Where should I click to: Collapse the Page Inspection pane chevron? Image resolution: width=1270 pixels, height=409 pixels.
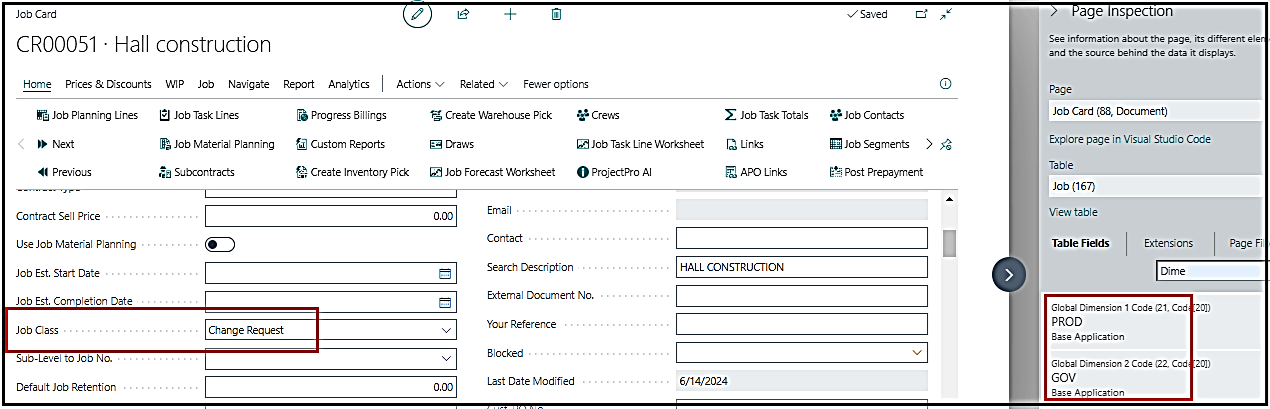tap(1054, 11)
